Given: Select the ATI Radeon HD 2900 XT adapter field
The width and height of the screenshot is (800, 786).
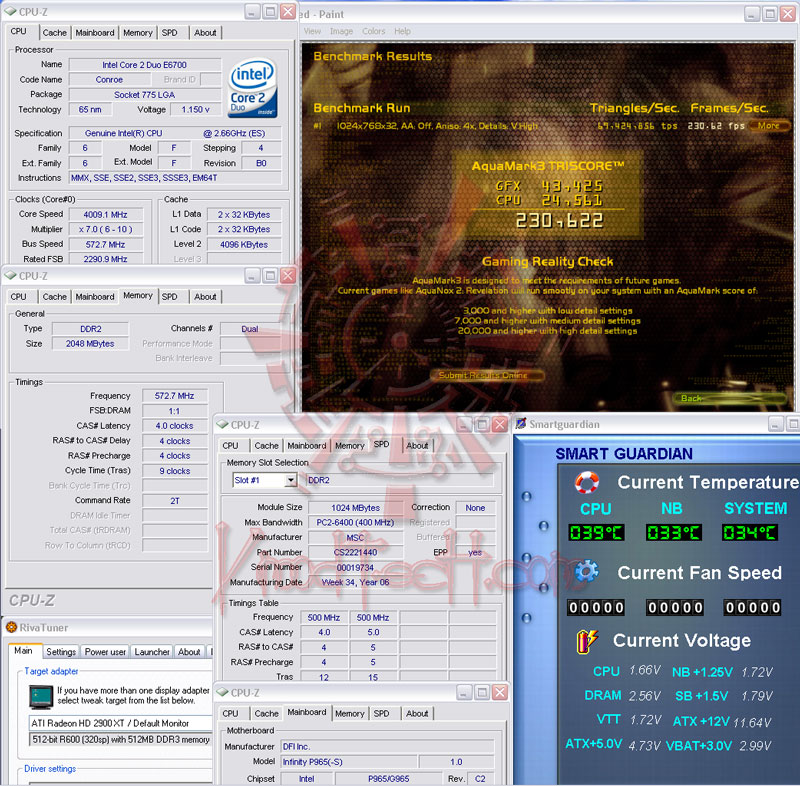Looking at the screenshot, I should click(120, 723).
